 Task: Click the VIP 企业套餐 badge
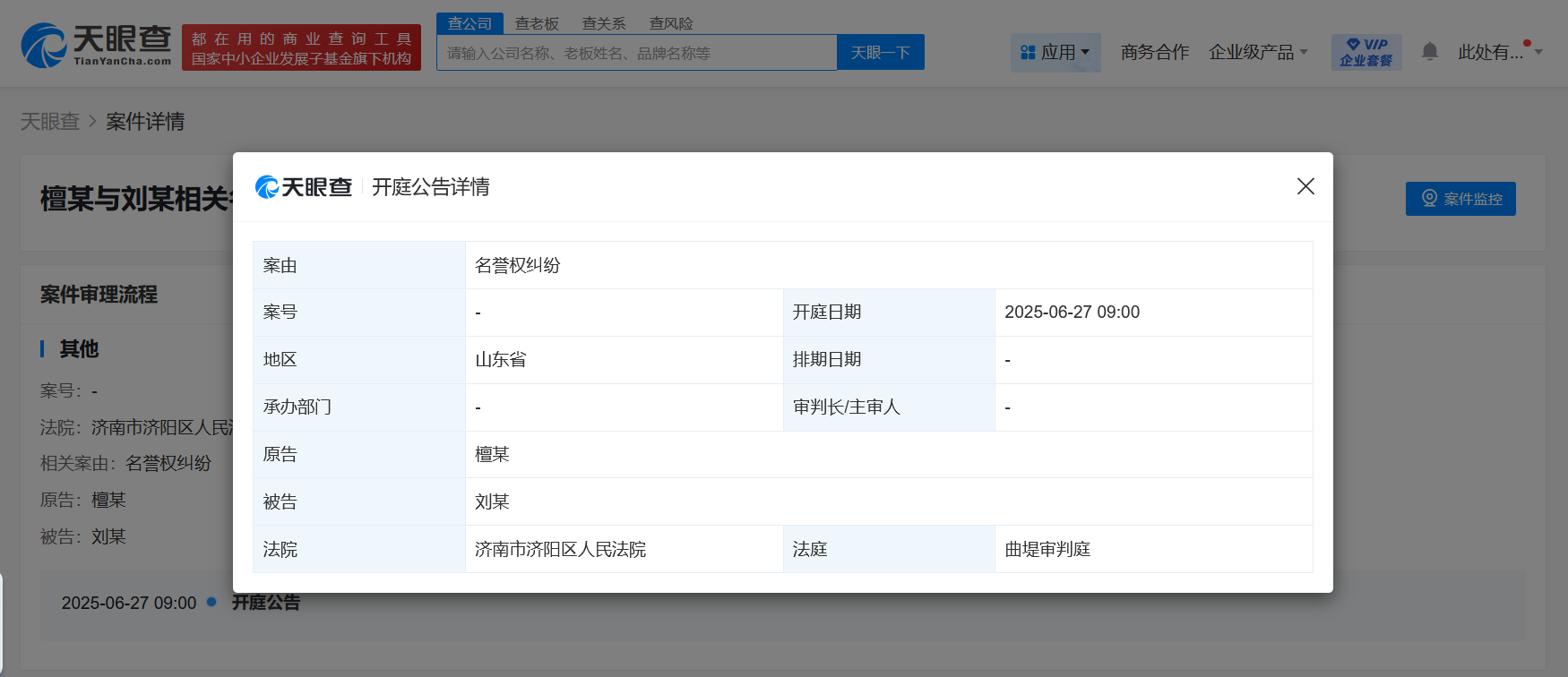pyautogui.click(x=1366, y=52)
